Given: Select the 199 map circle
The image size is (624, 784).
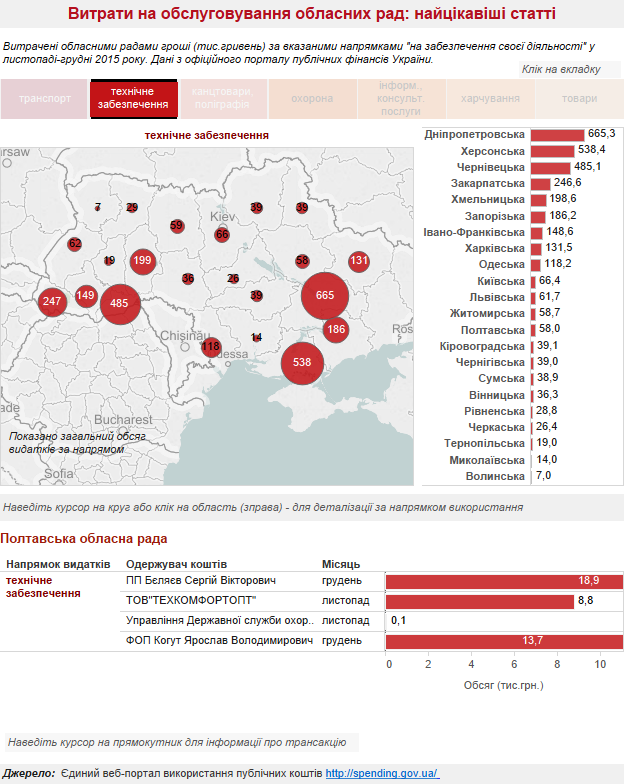Looking at the screenshot, I should [x=142, y=261].
